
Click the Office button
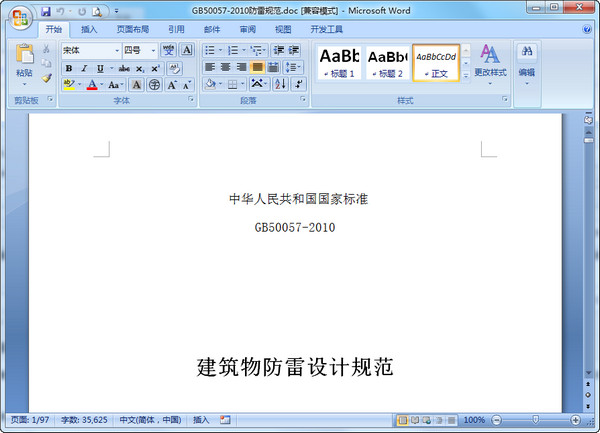pyautogui.click(x=20, y=18)
